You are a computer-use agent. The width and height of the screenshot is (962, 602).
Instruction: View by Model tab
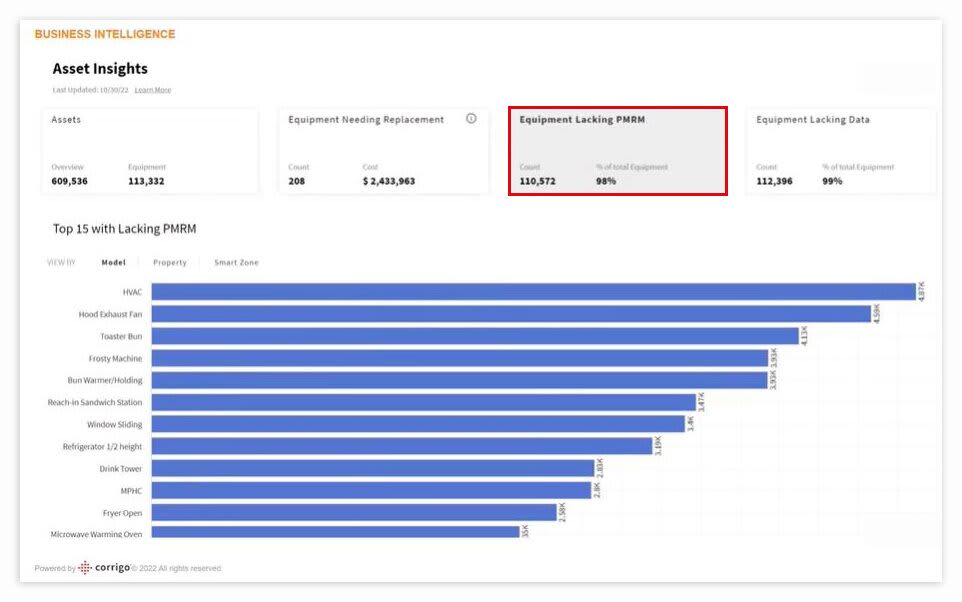(114, 263)
